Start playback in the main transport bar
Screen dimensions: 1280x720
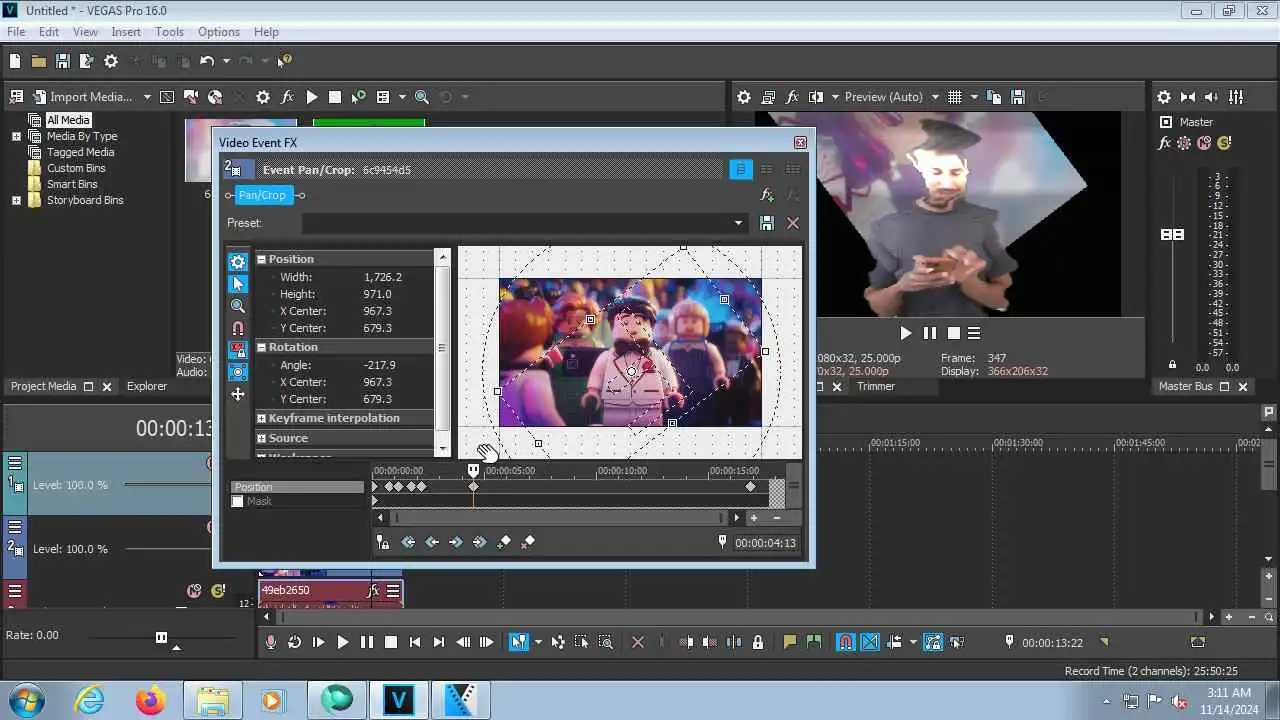tap(342, 642)
